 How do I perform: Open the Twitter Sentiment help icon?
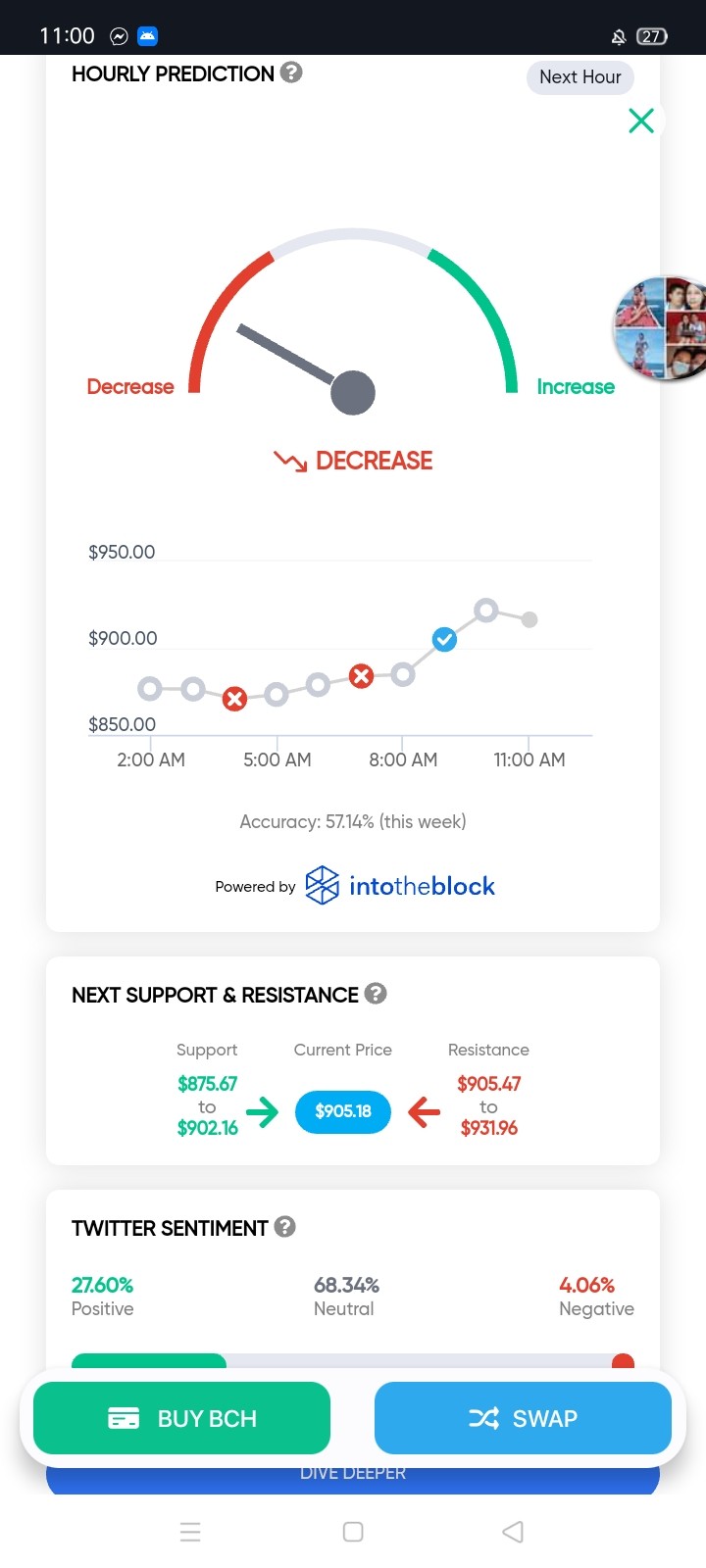(x=285, y=1227)
